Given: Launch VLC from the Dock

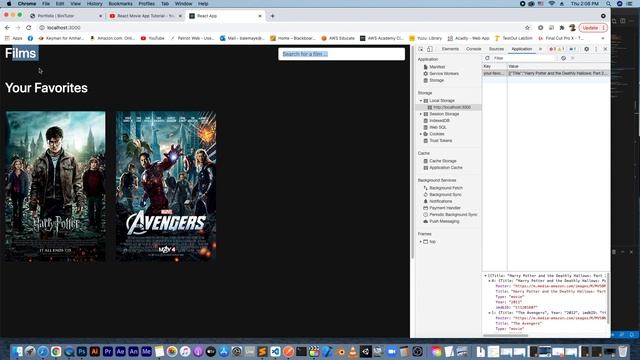Looking at the screenshot, I should [x=353, y=351].
